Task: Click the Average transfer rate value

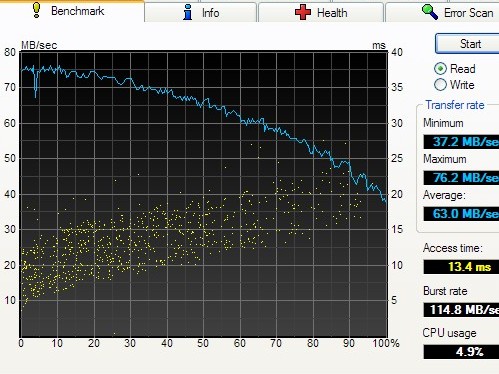Action: click(x=461, y=213)
